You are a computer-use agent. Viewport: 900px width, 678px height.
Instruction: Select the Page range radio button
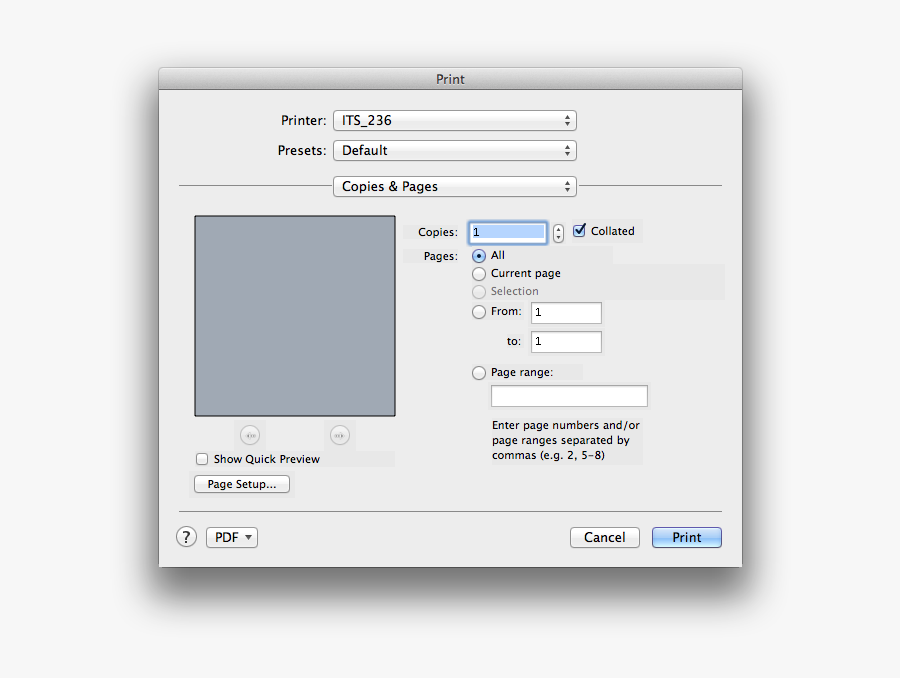[x=479, y=373]
